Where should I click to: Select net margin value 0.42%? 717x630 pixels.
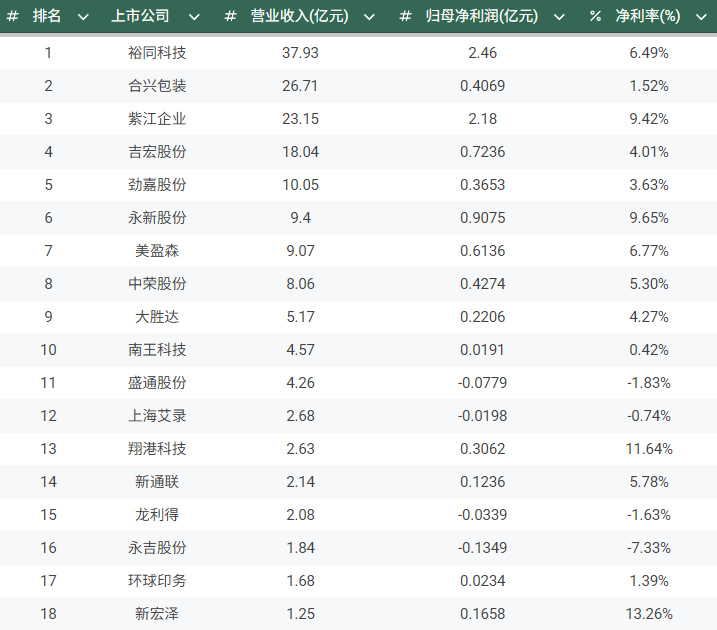click(648, 350)
